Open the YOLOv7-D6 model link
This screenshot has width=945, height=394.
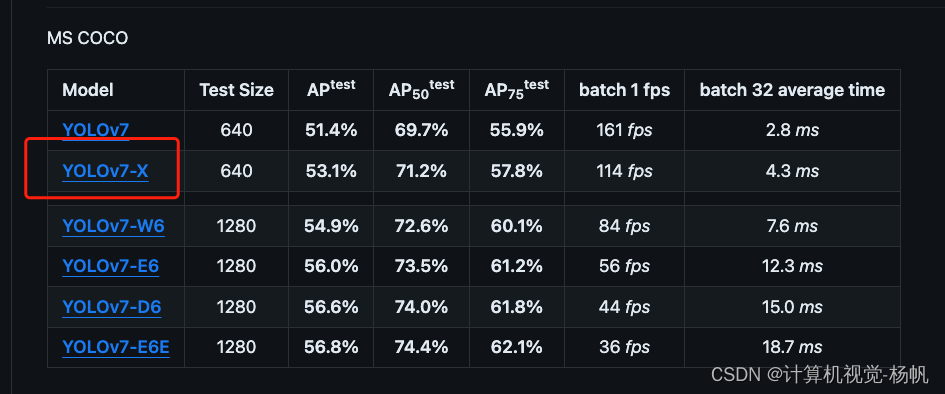(x=111, y=307)
